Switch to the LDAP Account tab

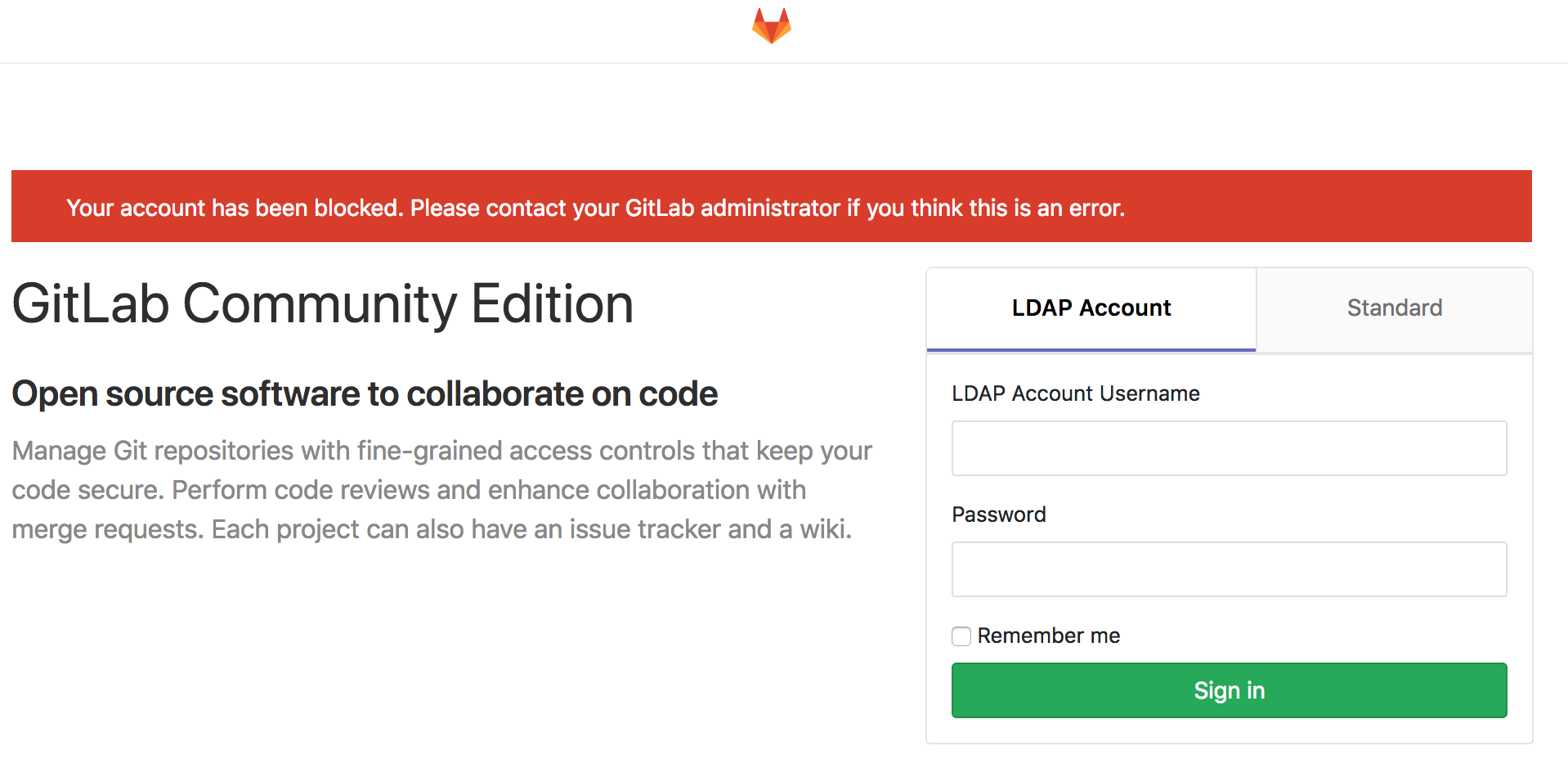pyautogui.click(x=1091, y=308)
